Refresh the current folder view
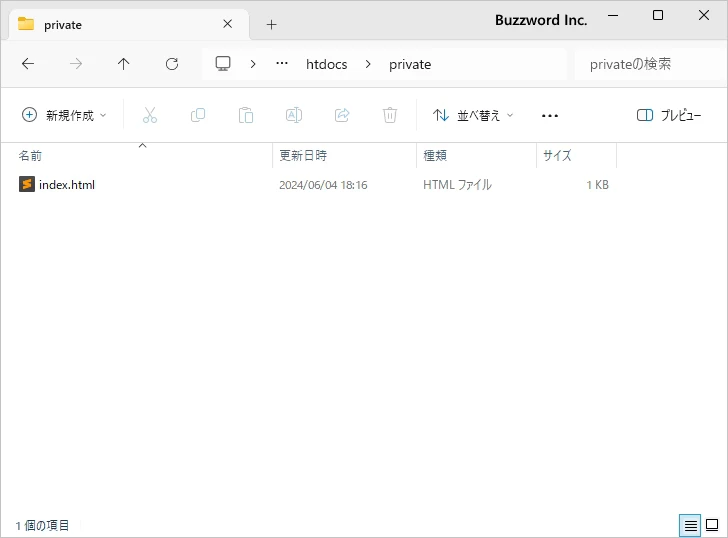 click(172, 64)
